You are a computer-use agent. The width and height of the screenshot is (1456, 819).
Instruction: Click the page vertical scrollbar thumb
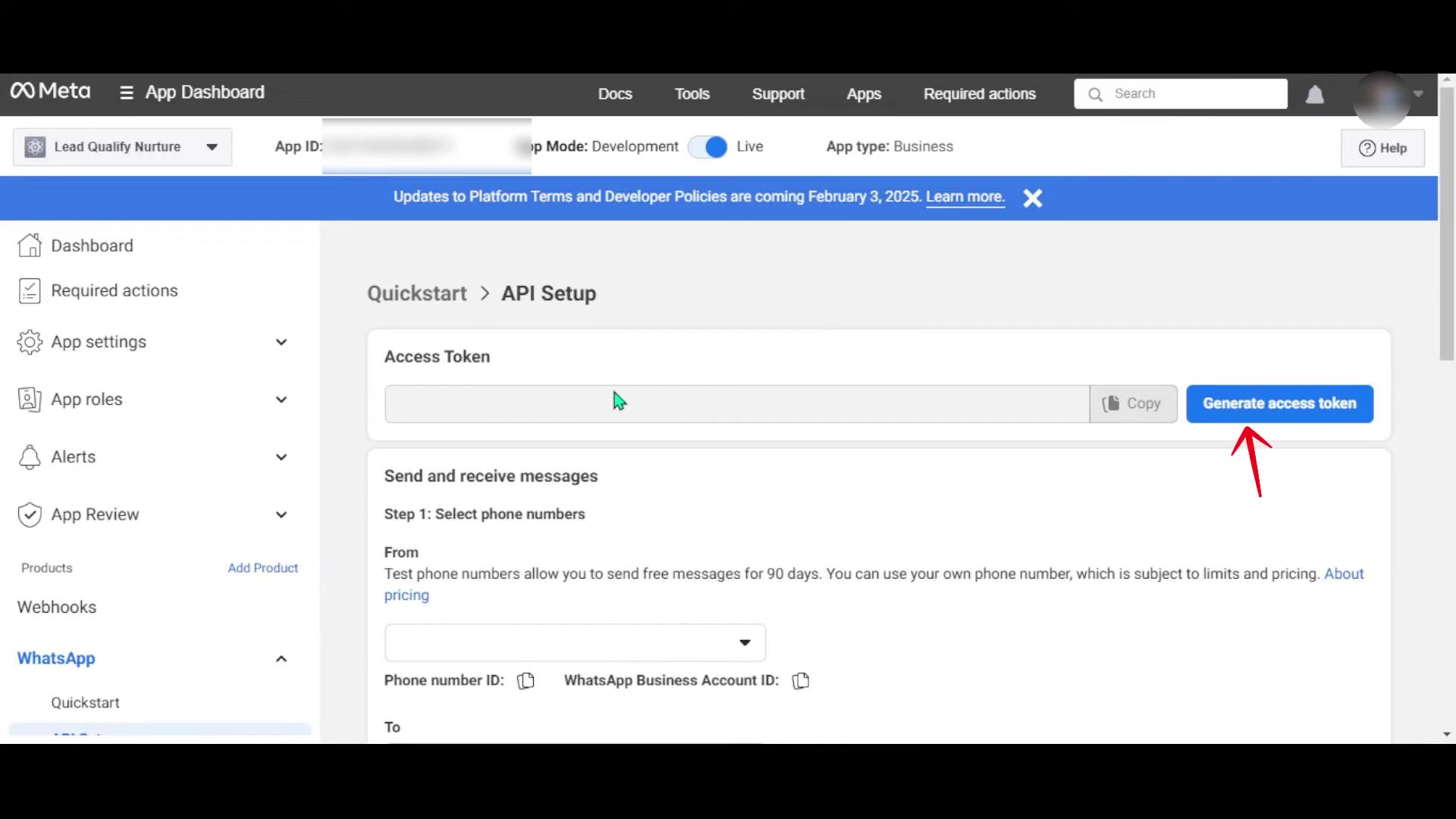pos(1447,224)
